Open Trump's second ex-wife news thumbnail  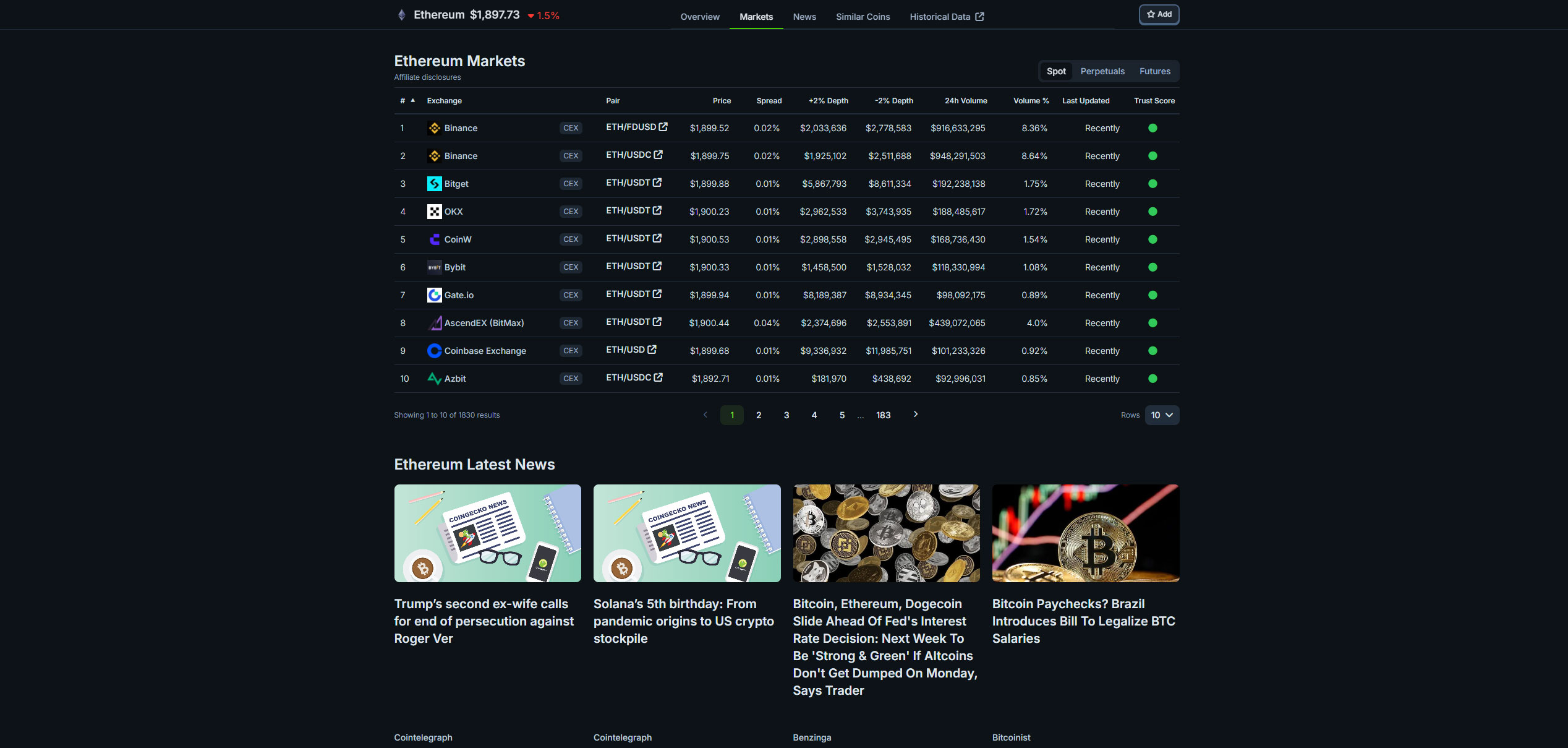click(487, 533)
